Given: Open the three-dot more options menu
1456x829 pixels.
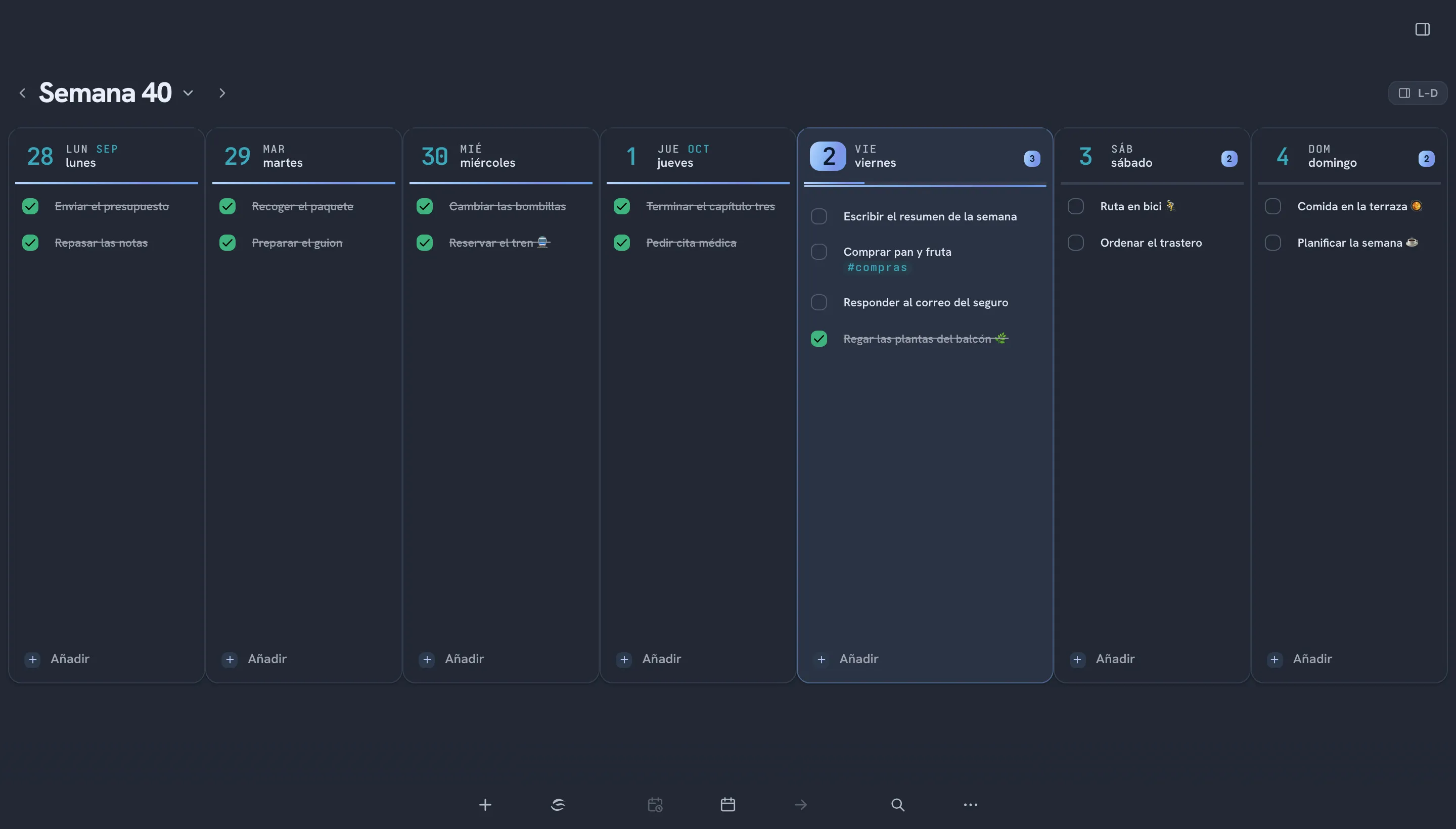Looking at the screenshot, I should click(x=970, y=805).
